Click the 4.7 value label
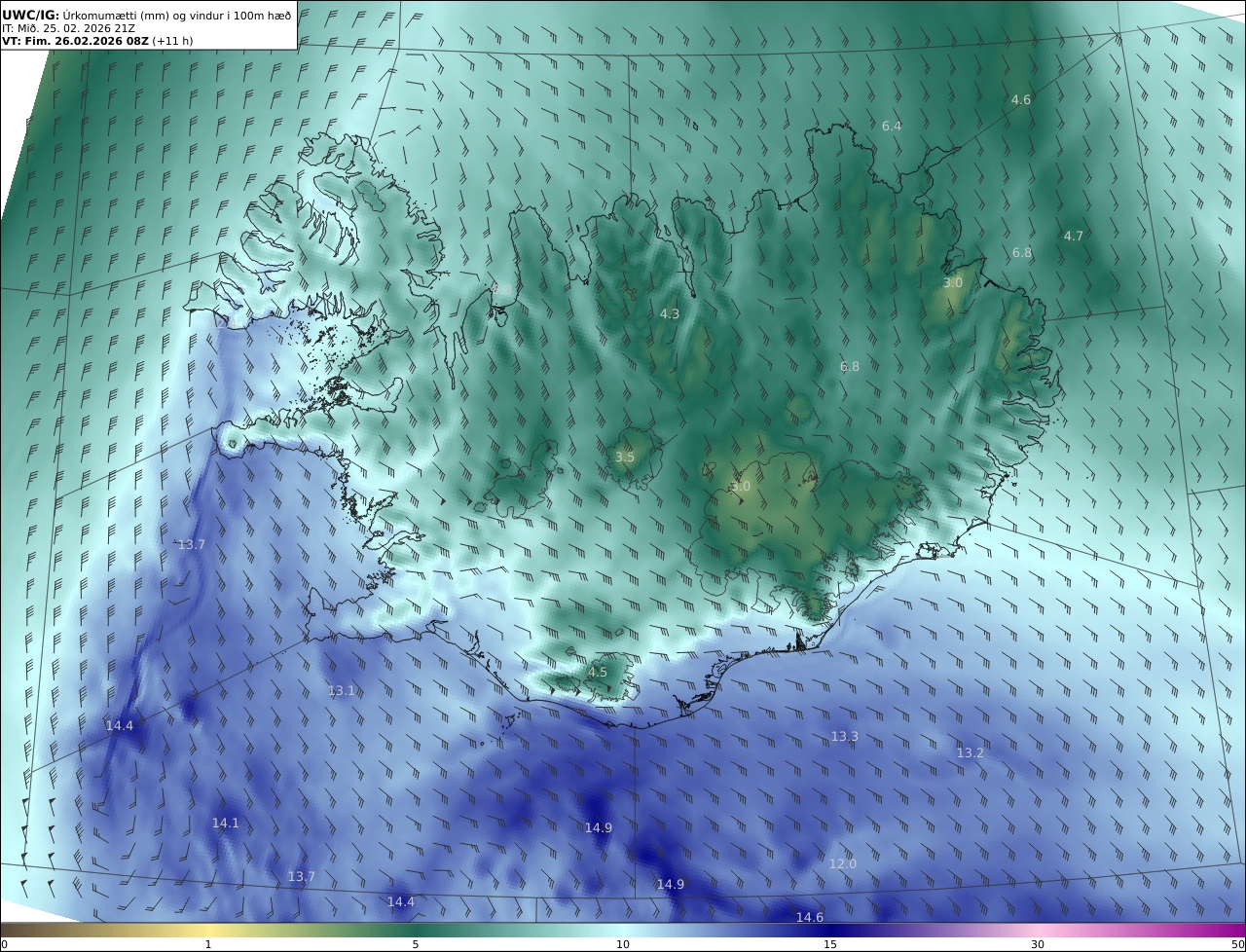1246x952 pixels. 1073,236
